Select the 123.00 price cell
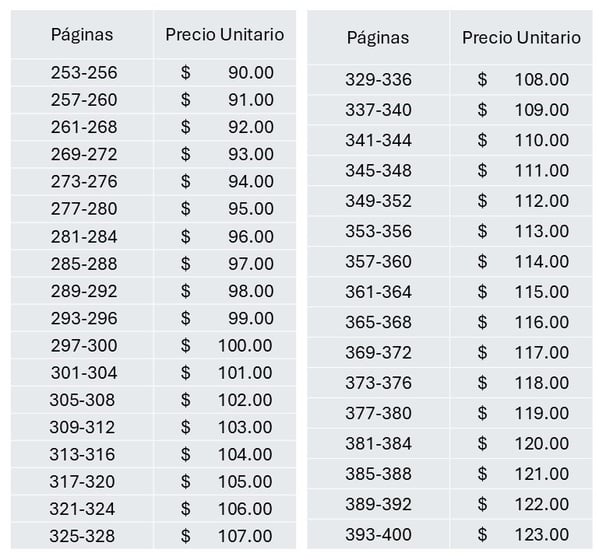This screenshot has width=606, height=560. [x=522, y=535]
